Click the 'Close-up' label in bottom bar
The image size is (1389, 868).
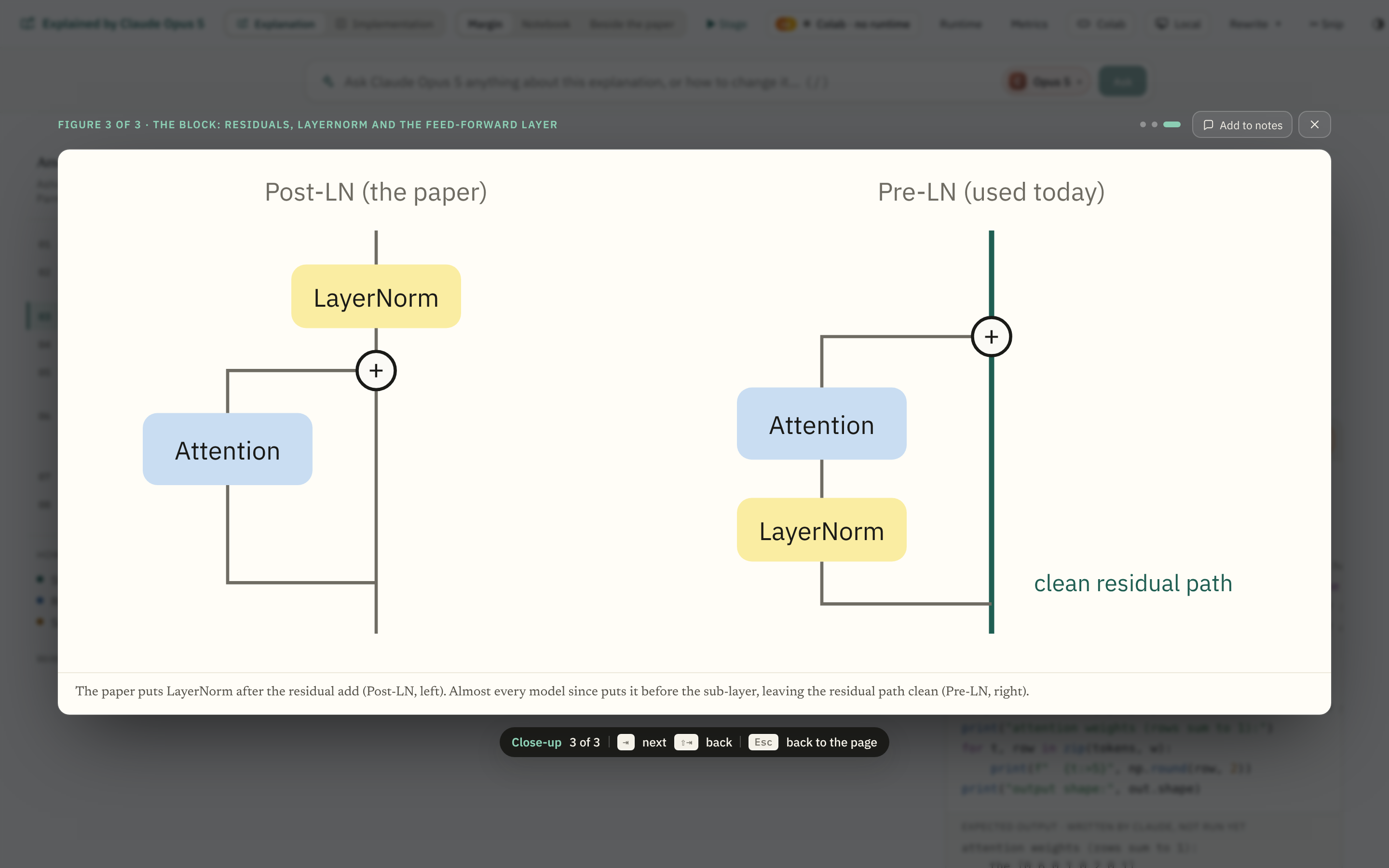[536, 742]
